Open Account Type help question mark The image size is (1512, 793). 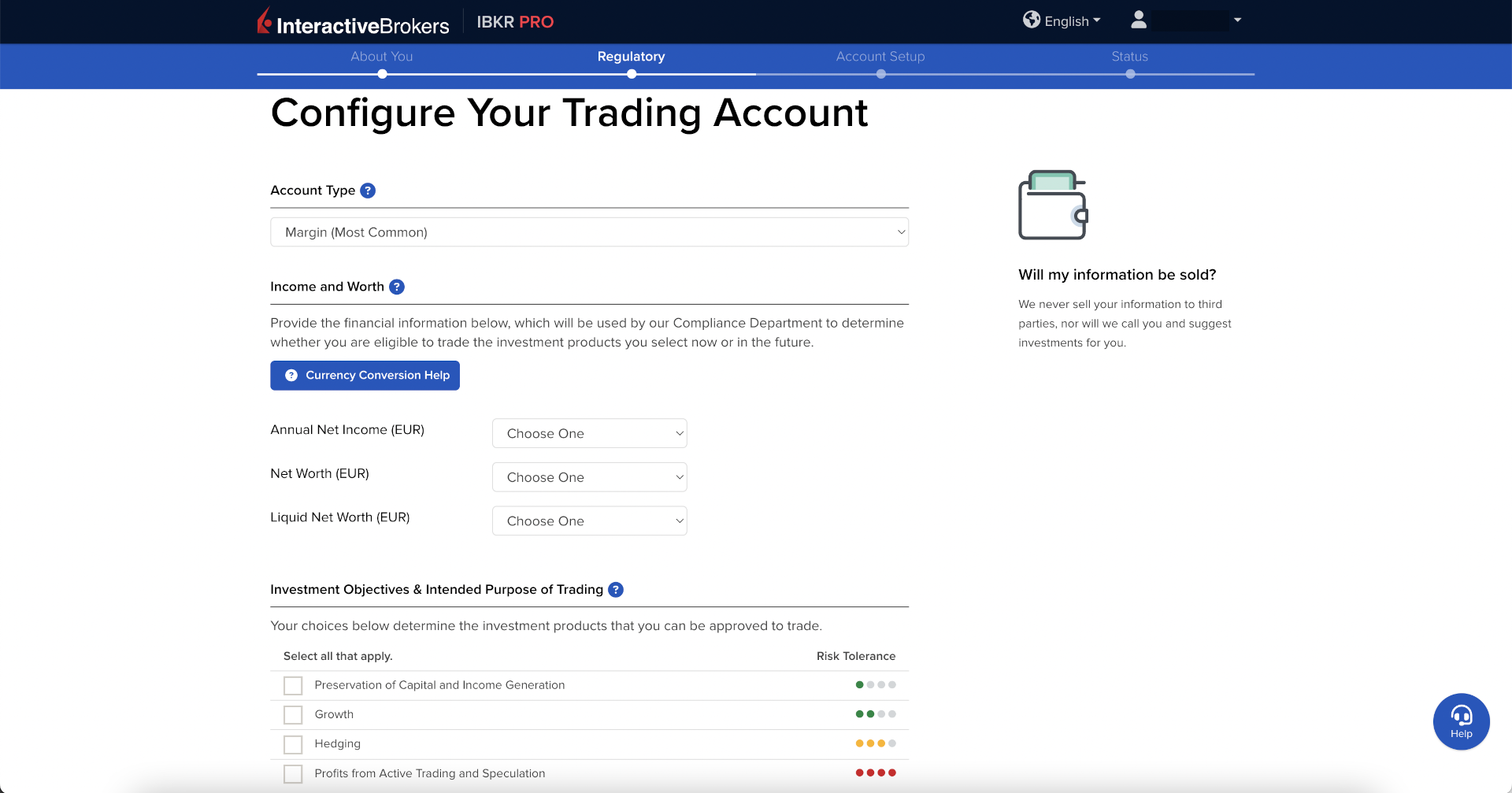coord(368,191)
